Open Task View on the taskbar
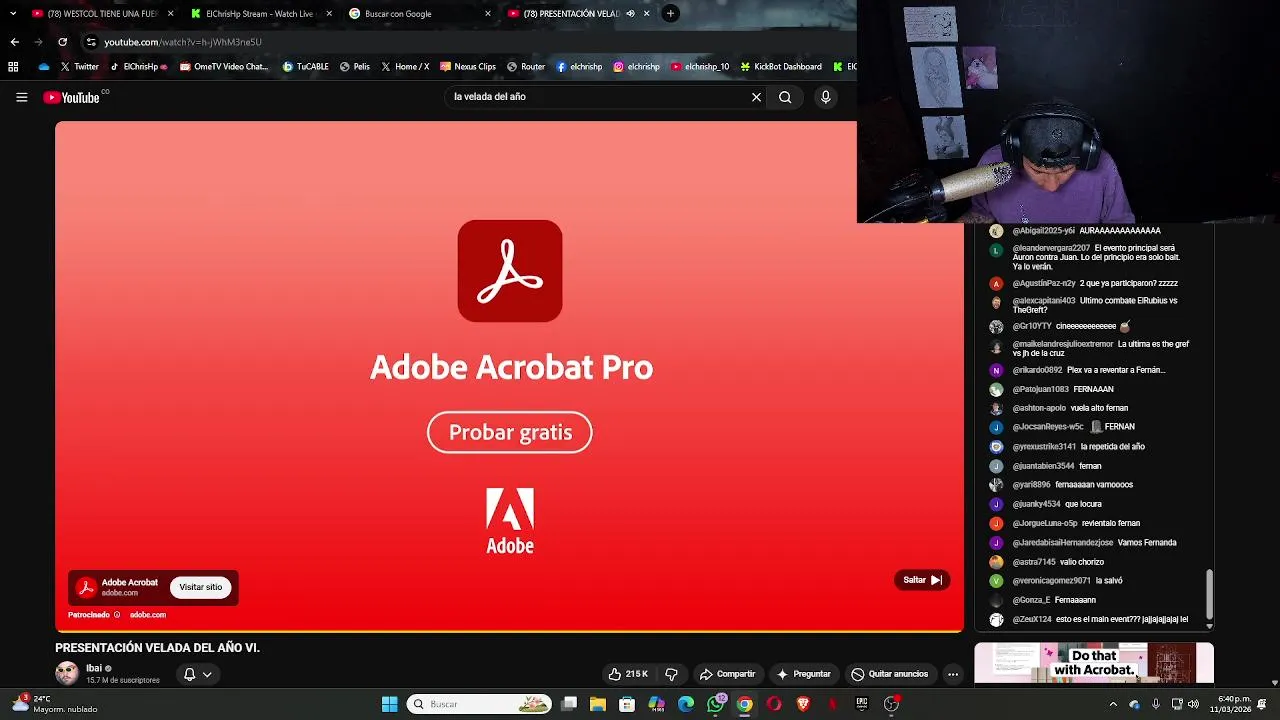Screen dimensions: 1280x720 point(569,704)
